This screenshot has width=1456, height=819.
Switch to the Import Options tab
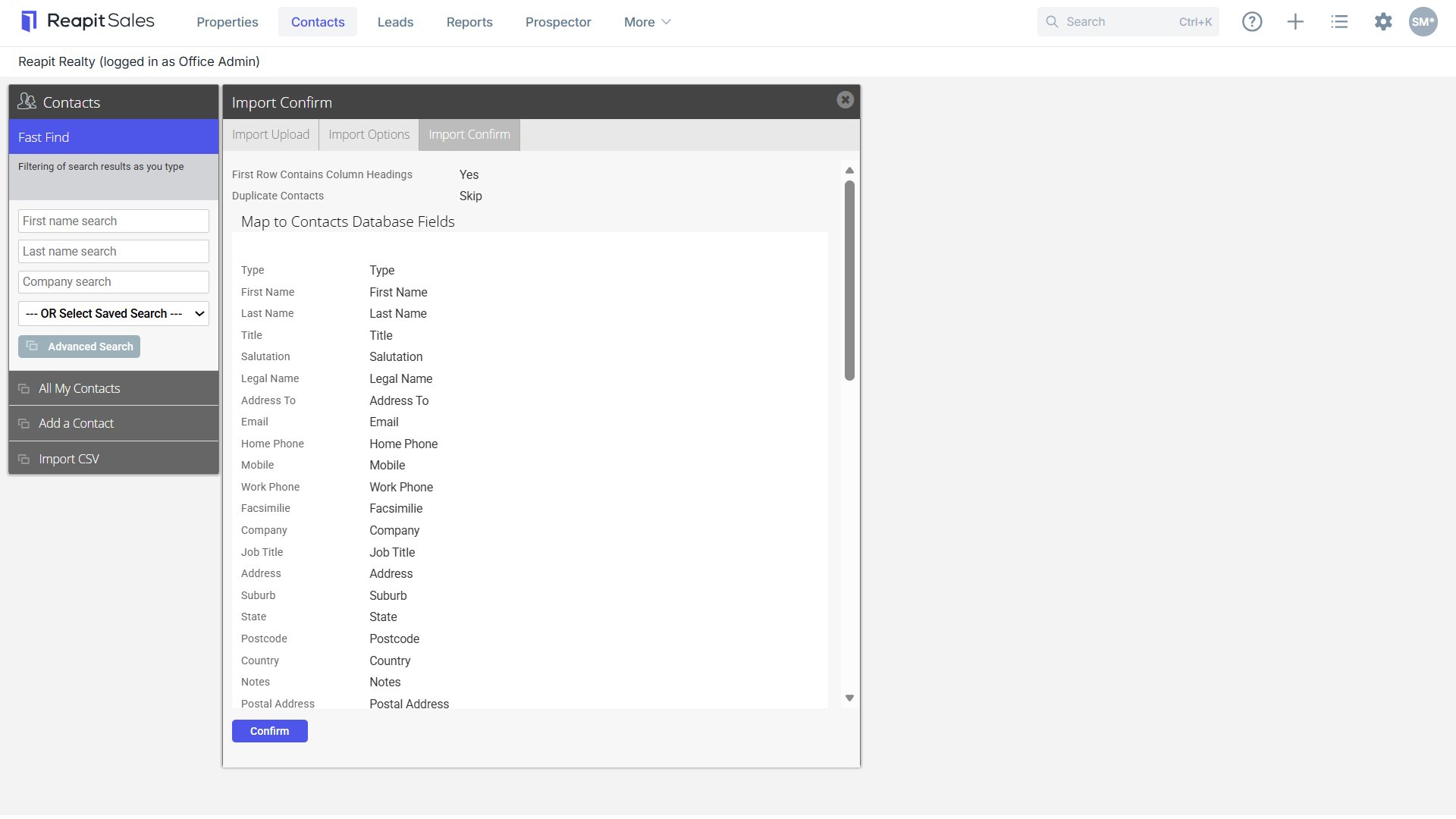pos(369,135)
